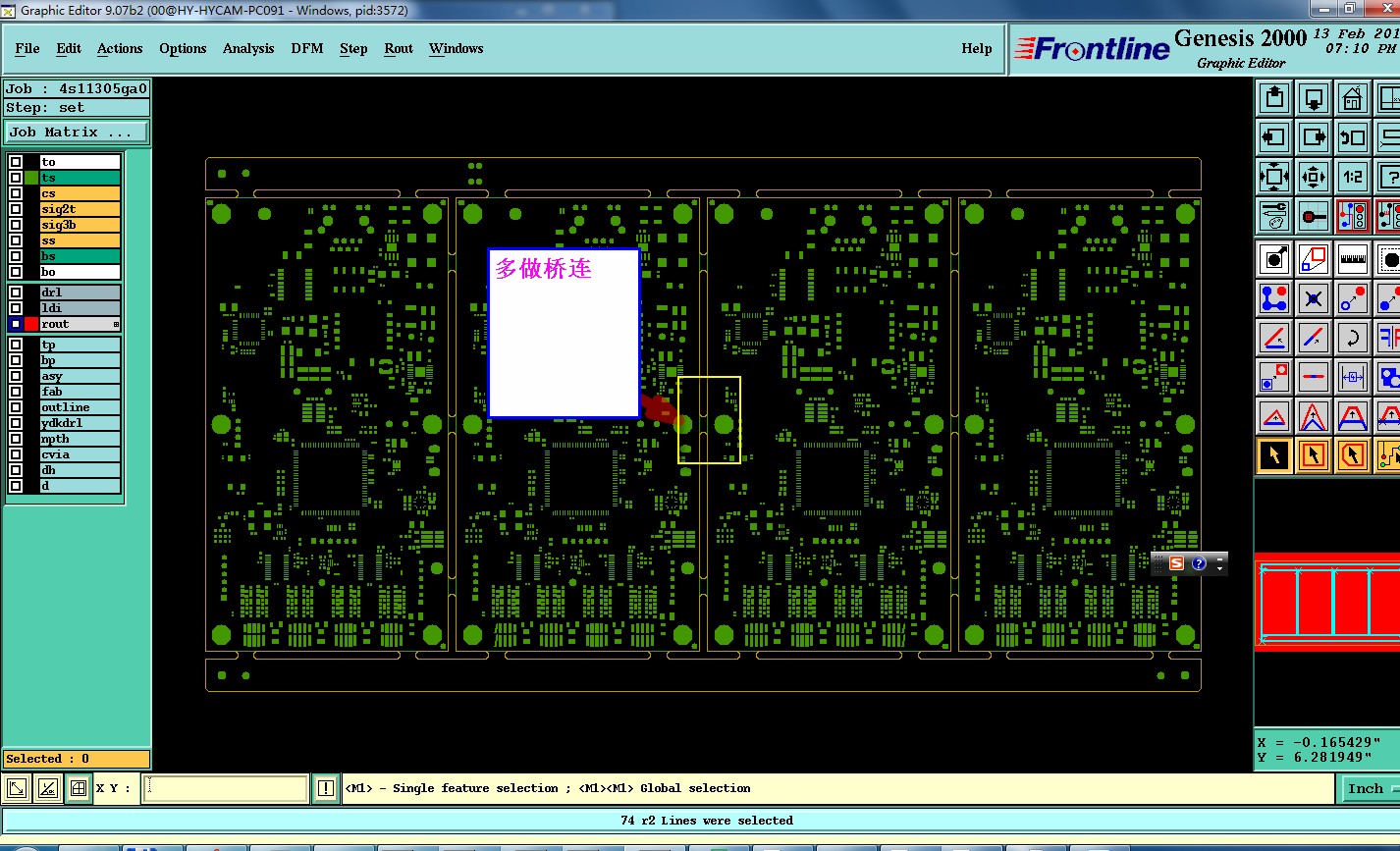Select the red-blue diagonal line tool

pyautogui.click(x=1314, y=338)
